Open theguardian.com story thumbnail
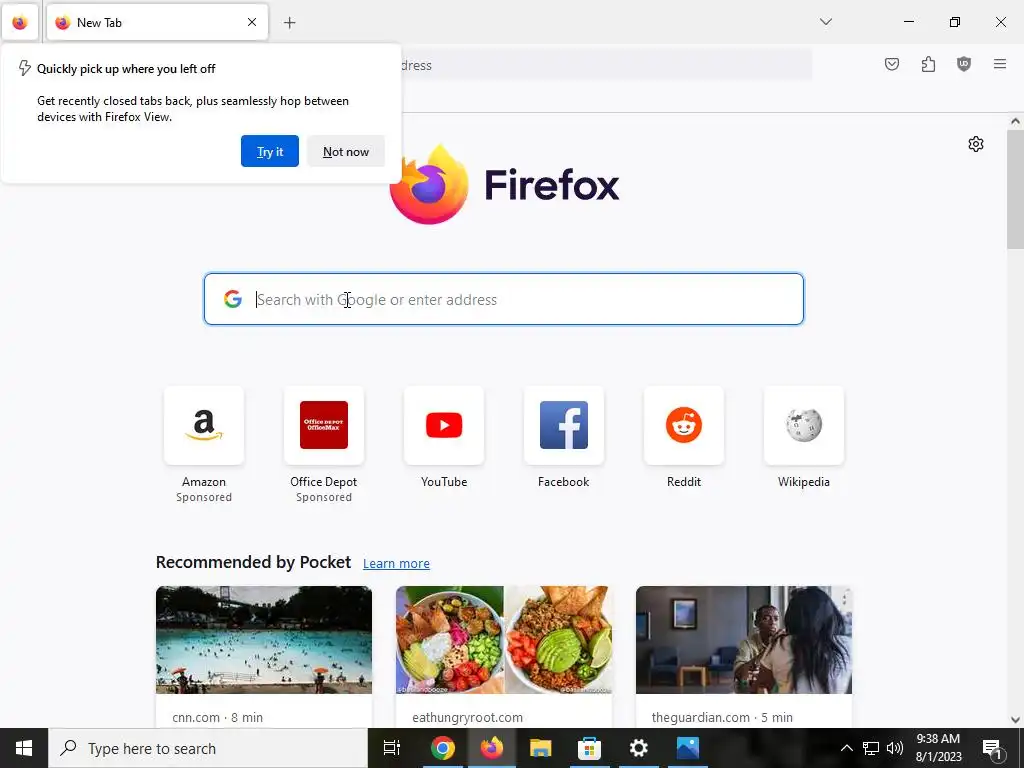Viewport: 1024px width, 768px height. pyautogui.click(x=744, y=639)
